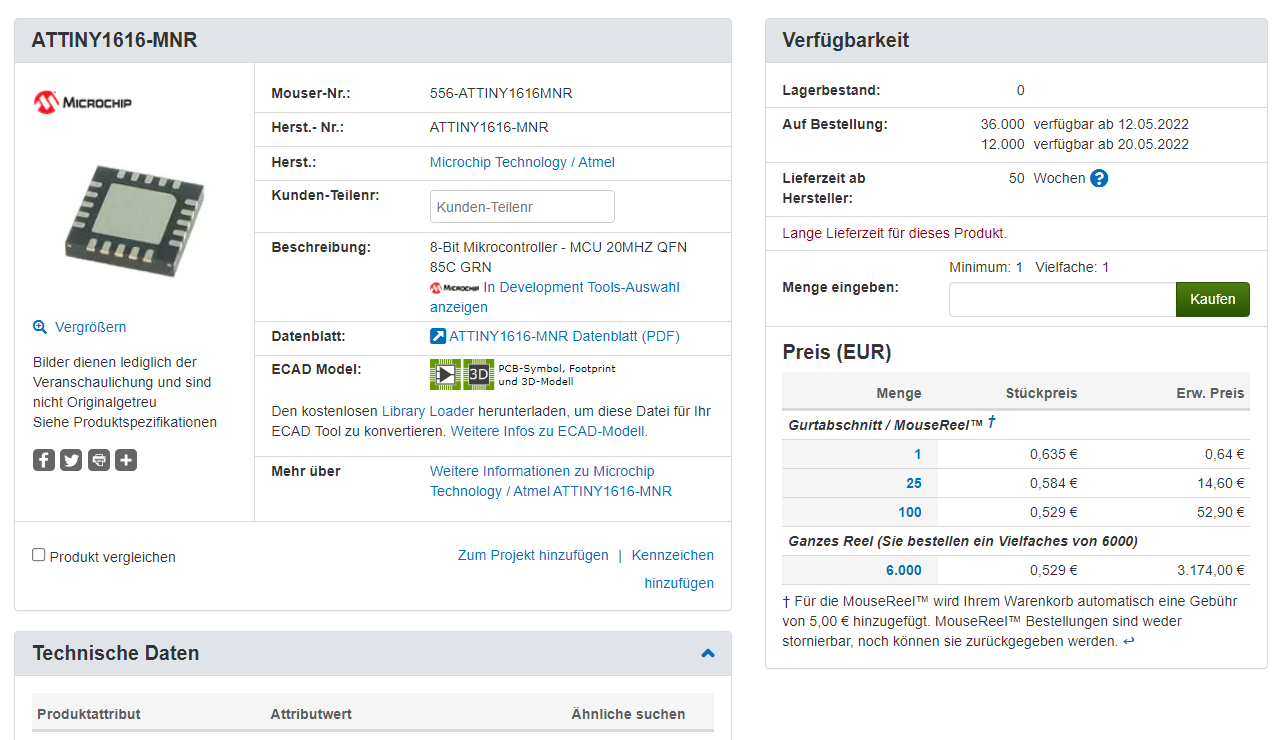Click Lange Lieferzeit für dieses Produkt text
This screenshot has height=740, width=1280.
tap(895, 233)
